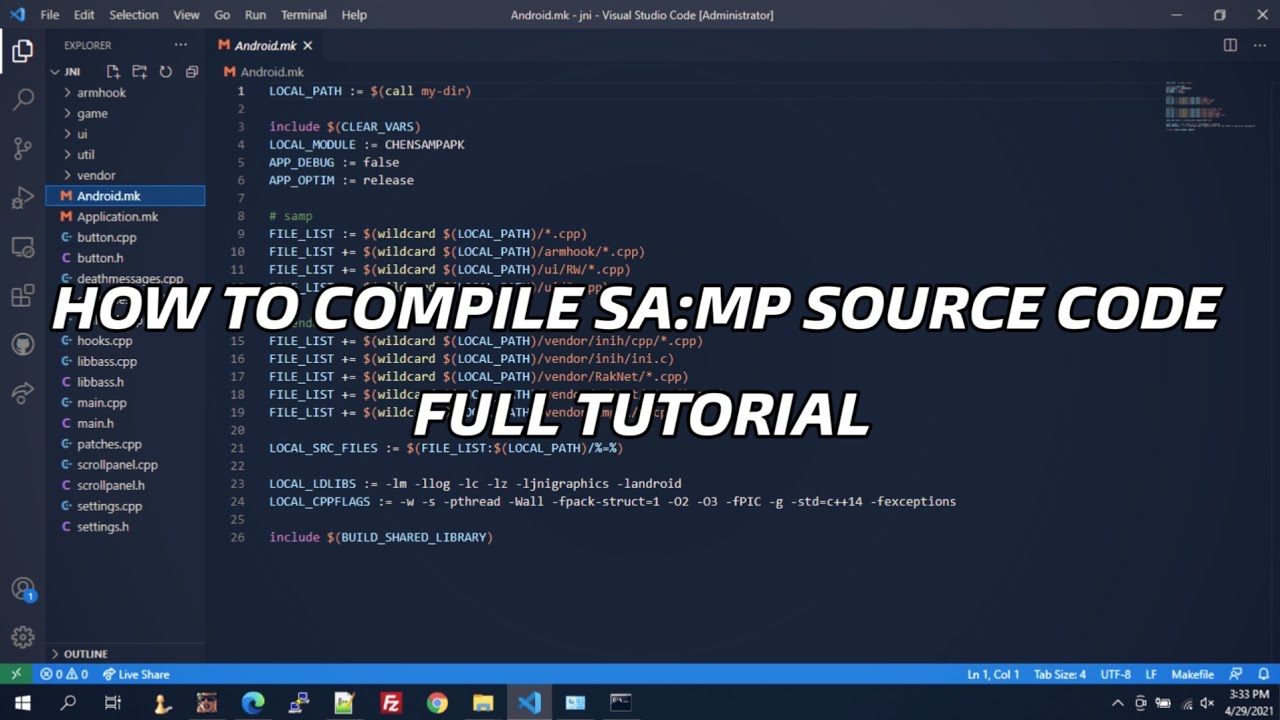This screenshot has width=1280, height=720.
Task: Start Live Share session from status bar
Action: (136, 674)
